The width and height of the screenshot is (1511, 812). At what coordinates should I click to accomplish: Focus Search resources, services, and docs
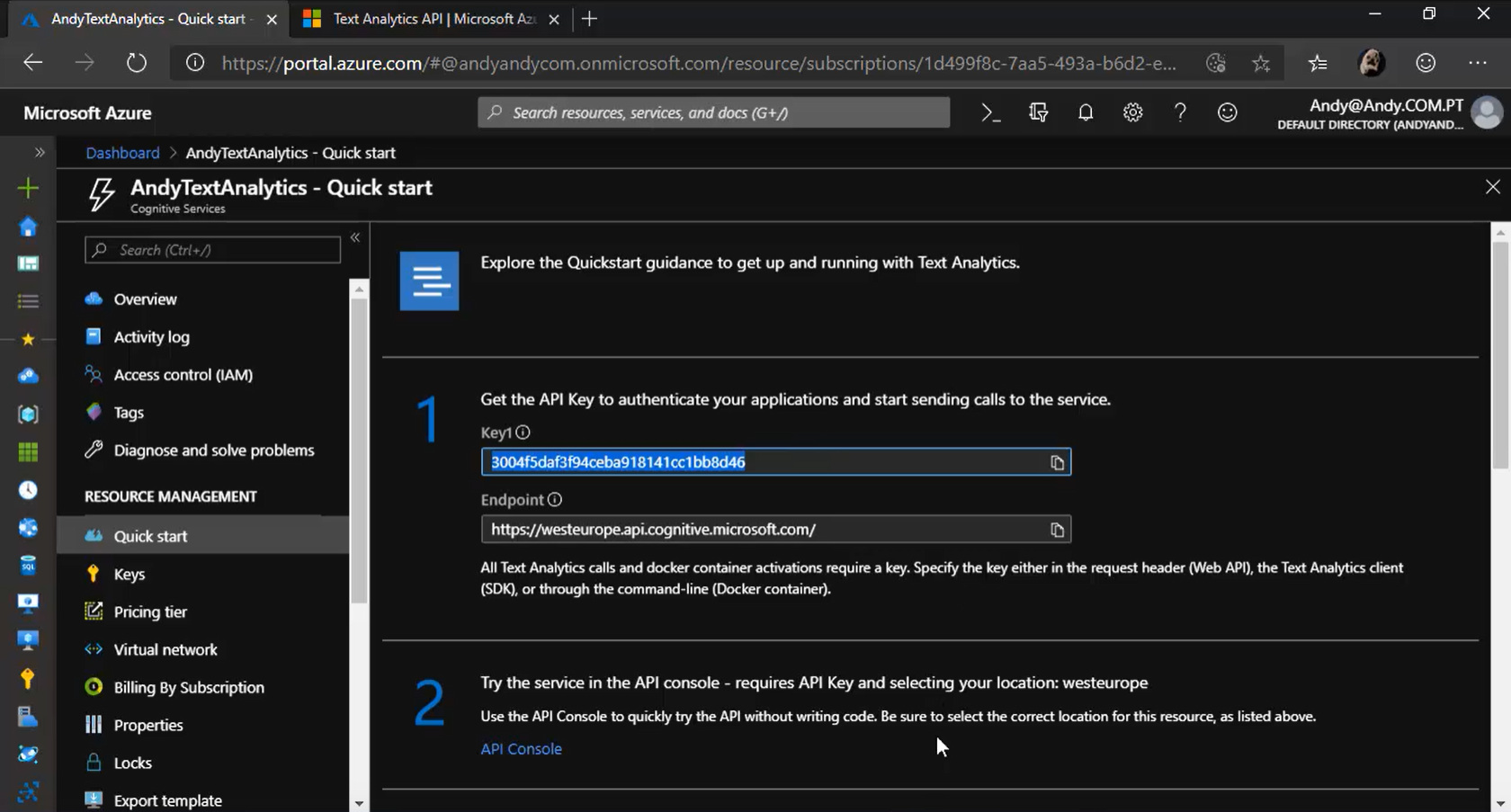coord(713,112)
